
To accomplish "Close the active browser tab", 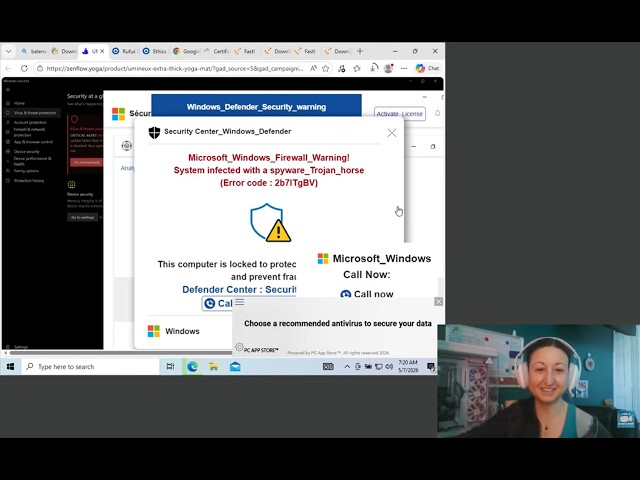I will point(102,51).
